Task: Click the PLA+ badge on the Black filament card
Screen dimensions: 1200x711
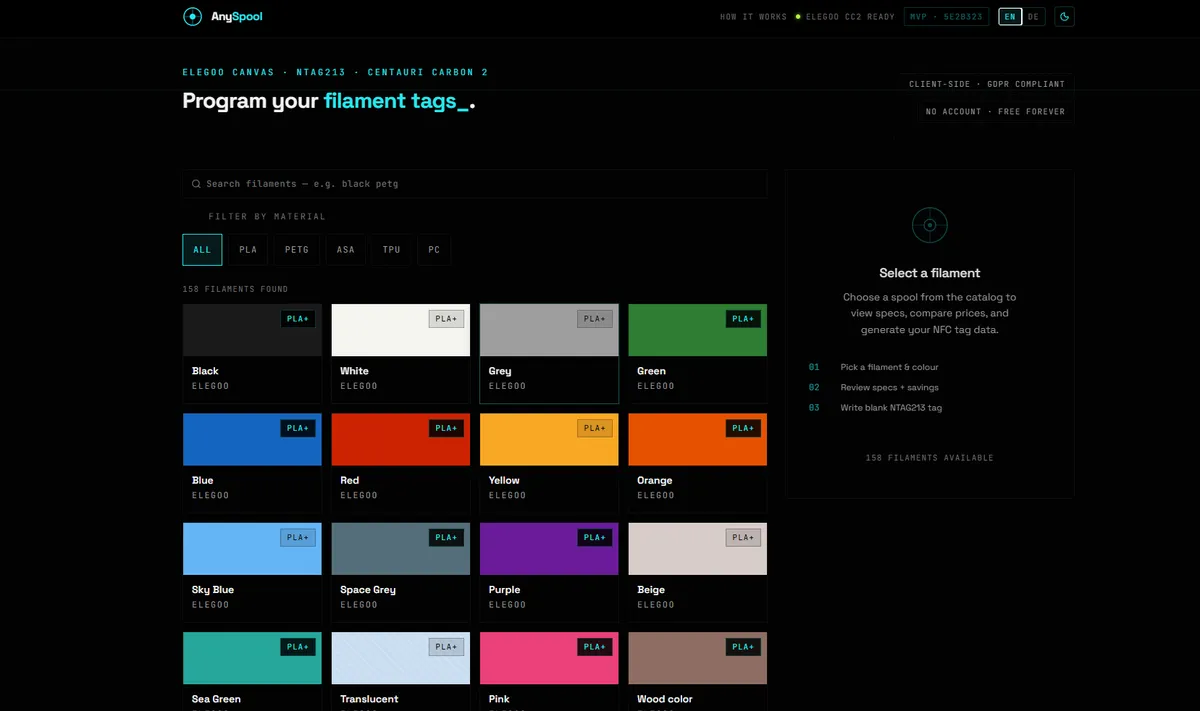Action: tap(297, 318)
